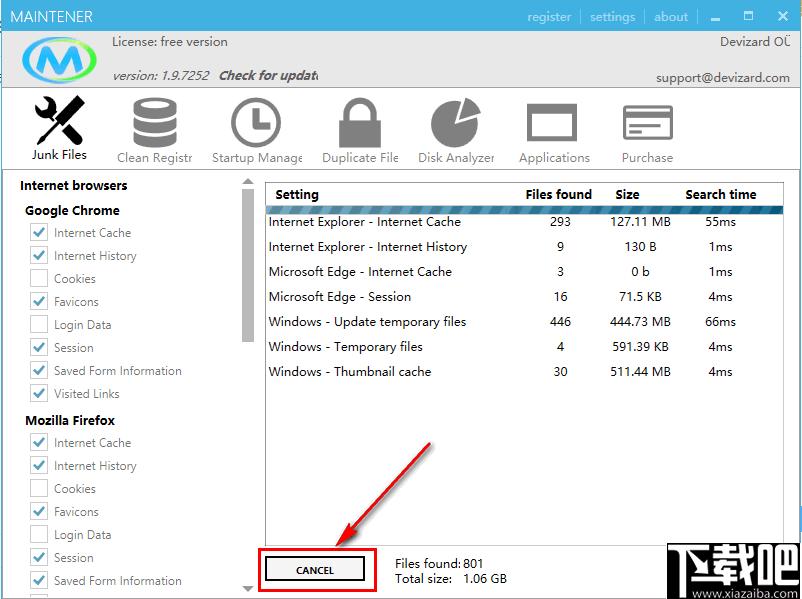Click the sidebar scroll up arrow
The image size is (802, 599).
tap(248, 182)
